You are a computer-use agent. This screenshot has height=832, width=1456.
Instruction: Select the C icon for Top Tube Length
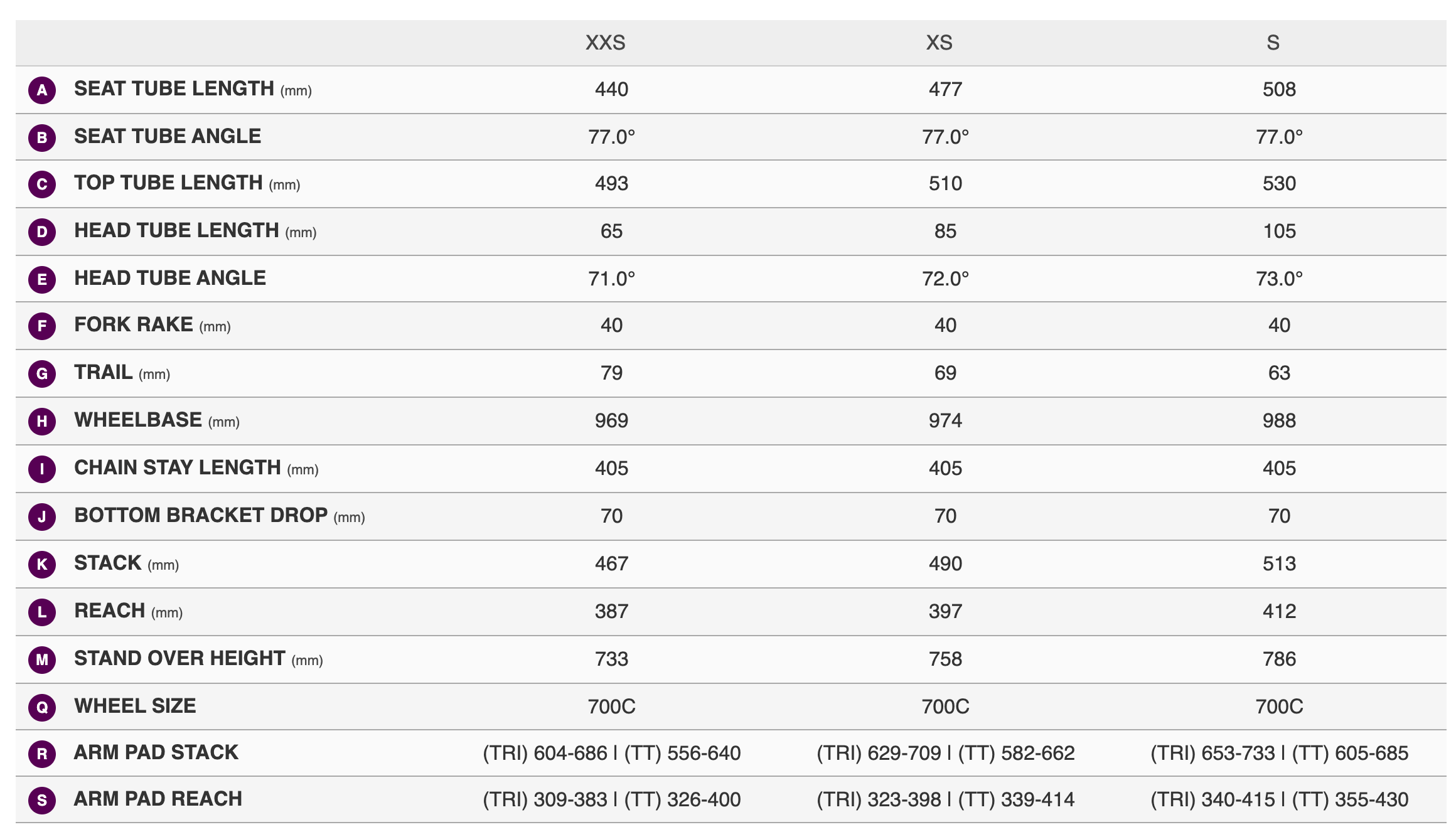[42, 184]
